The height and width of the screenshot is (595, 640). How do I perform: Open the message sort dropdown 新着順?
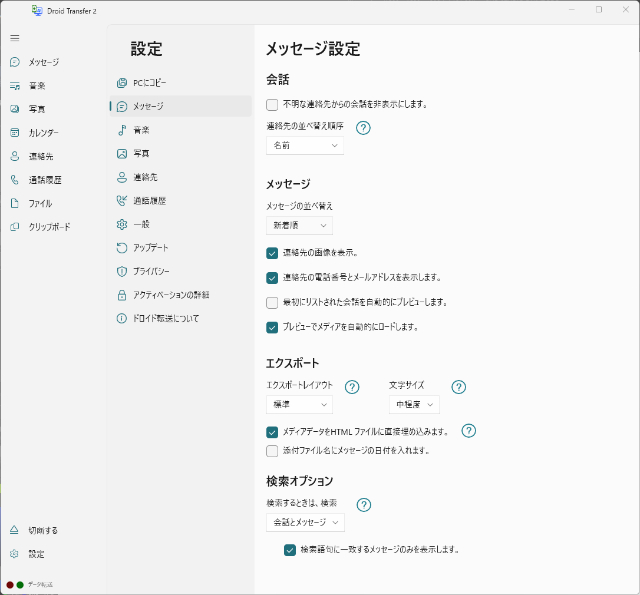(299, 225)
